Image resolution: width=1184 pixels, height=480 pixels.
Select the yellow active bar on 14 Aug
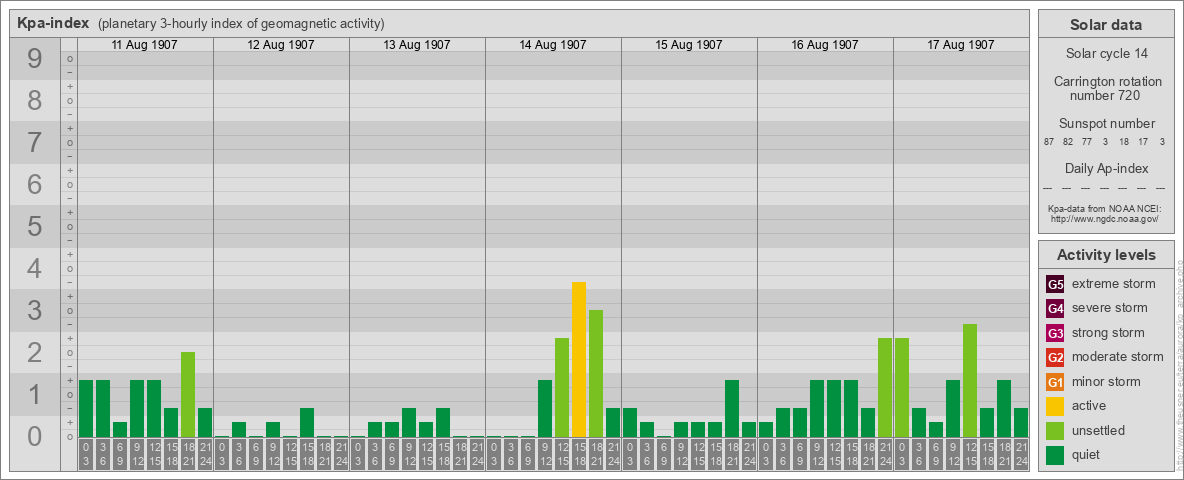tap(579, 359)
